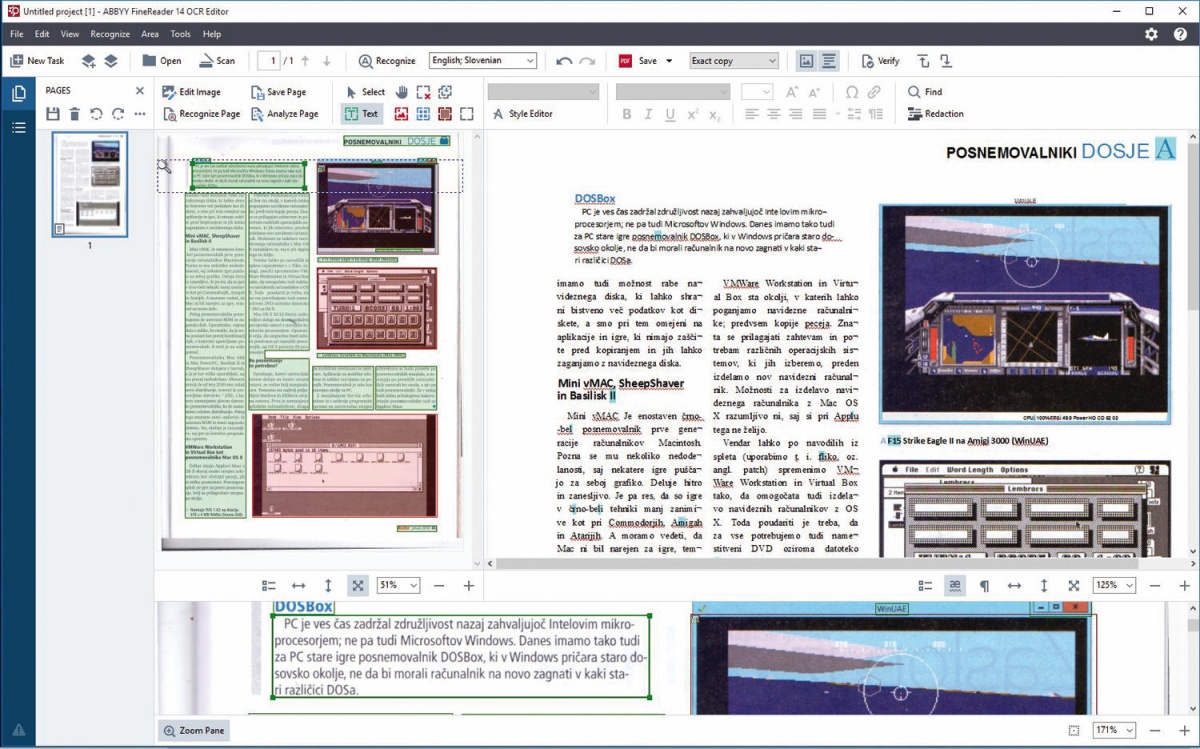Activate the Text area tool
The height and width of the screenshot is (749, 1200).
tap(361, 114)
